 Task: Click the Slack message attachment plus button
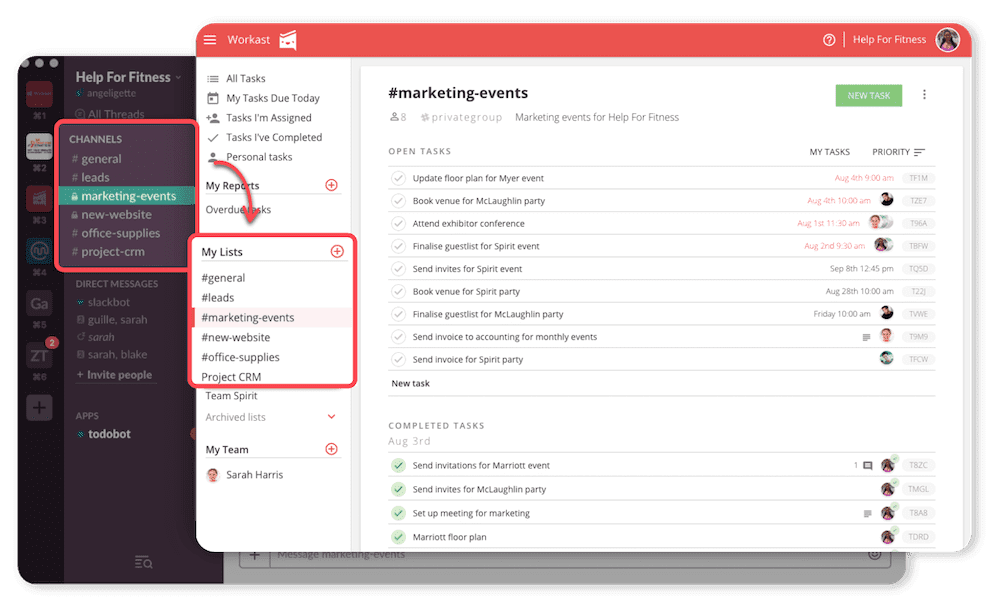tap(254, 556)
